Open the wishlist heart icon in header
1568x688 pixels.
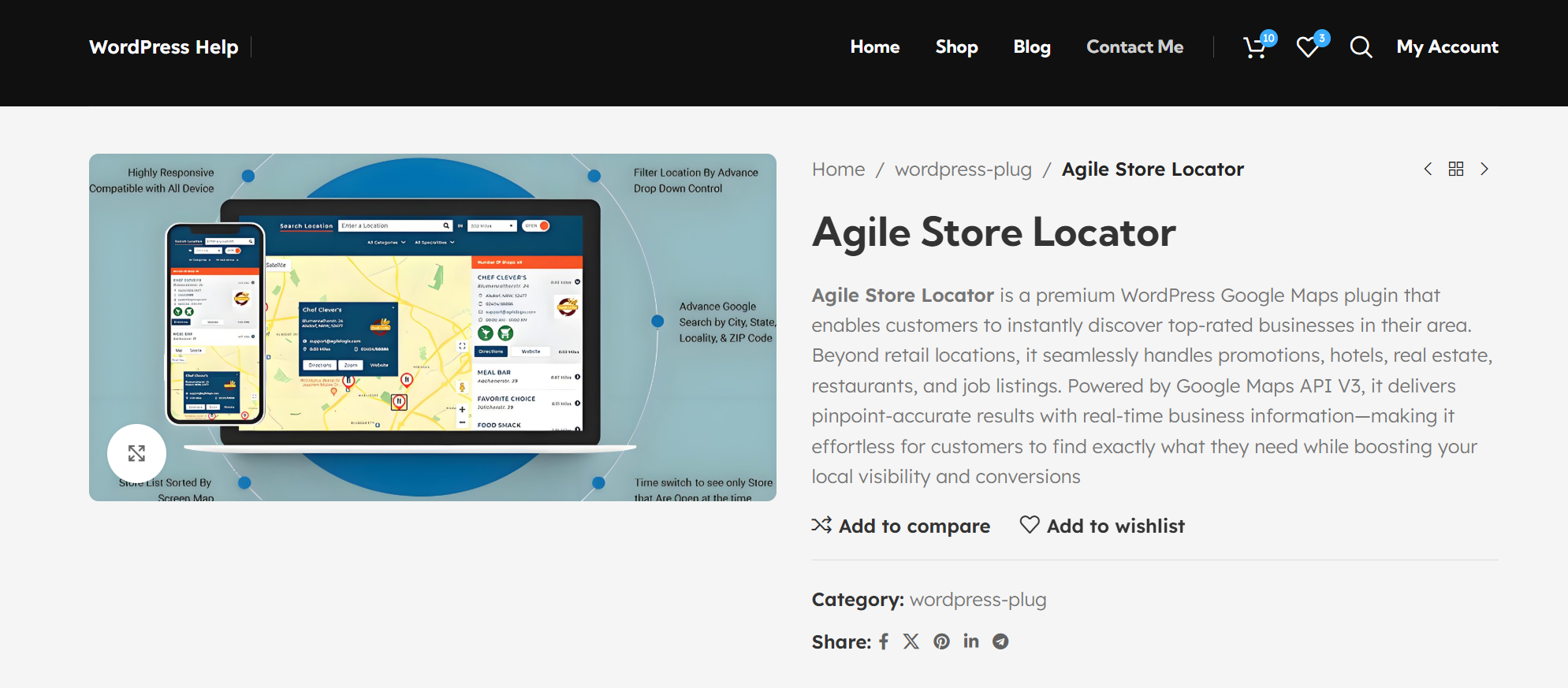pyautogui.click(x=1309, y=47)
